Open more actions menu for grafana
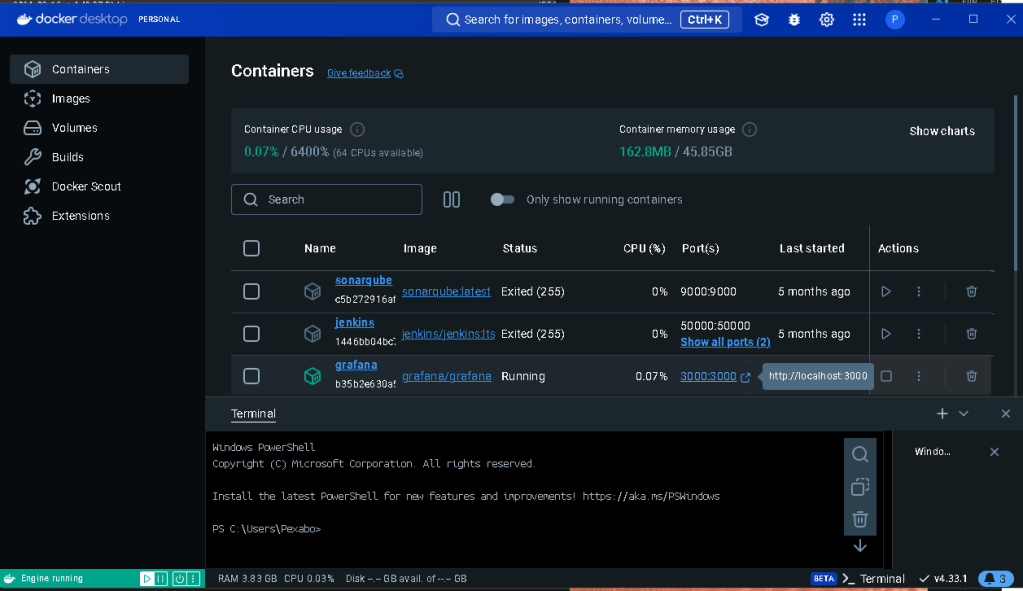Viewport: 1023px width, 591px height. pyautogui.click(x=919, y=376)
